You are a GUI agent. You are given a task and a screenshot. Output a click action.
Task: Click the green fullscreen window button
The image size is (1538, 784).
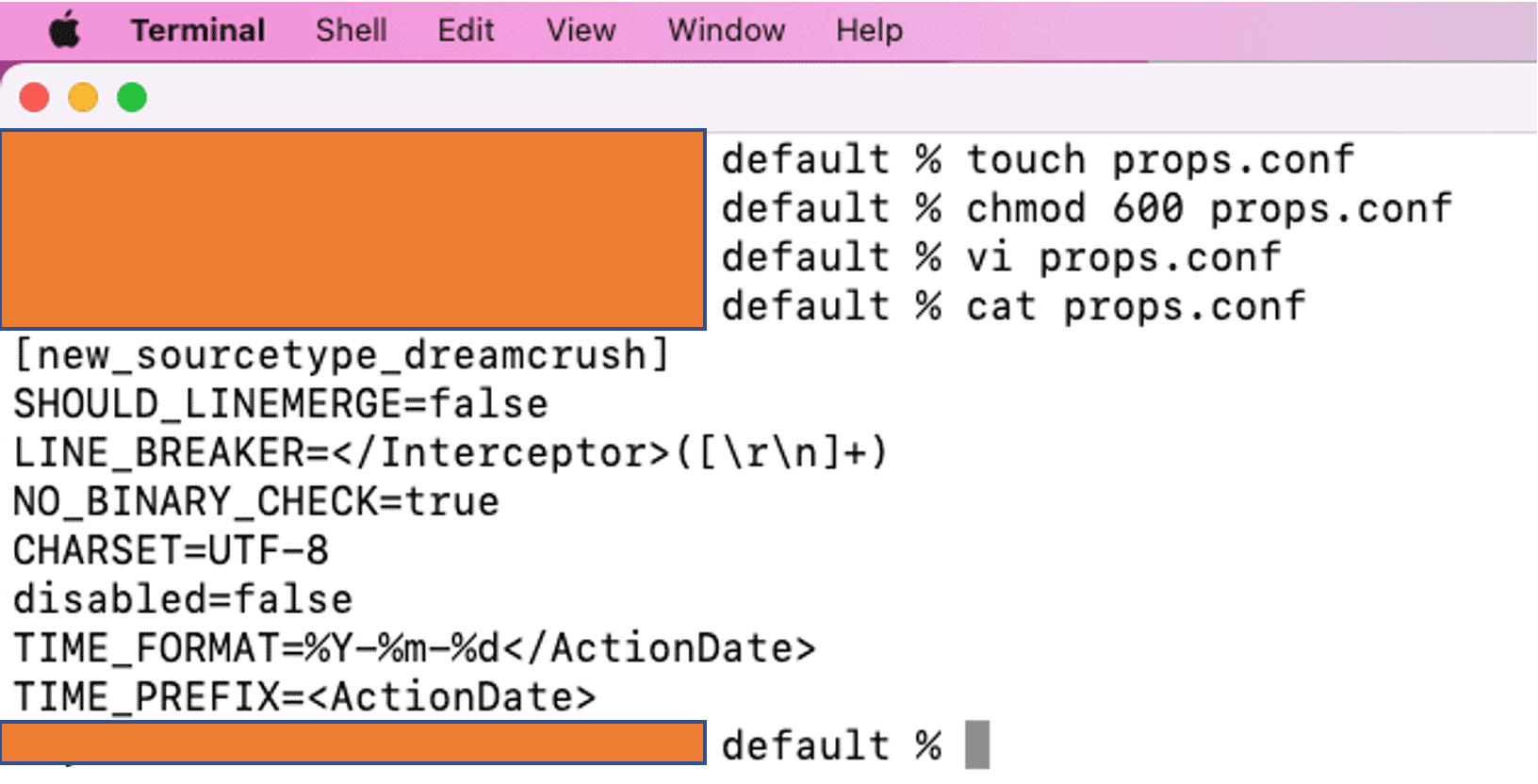[132, 97]
